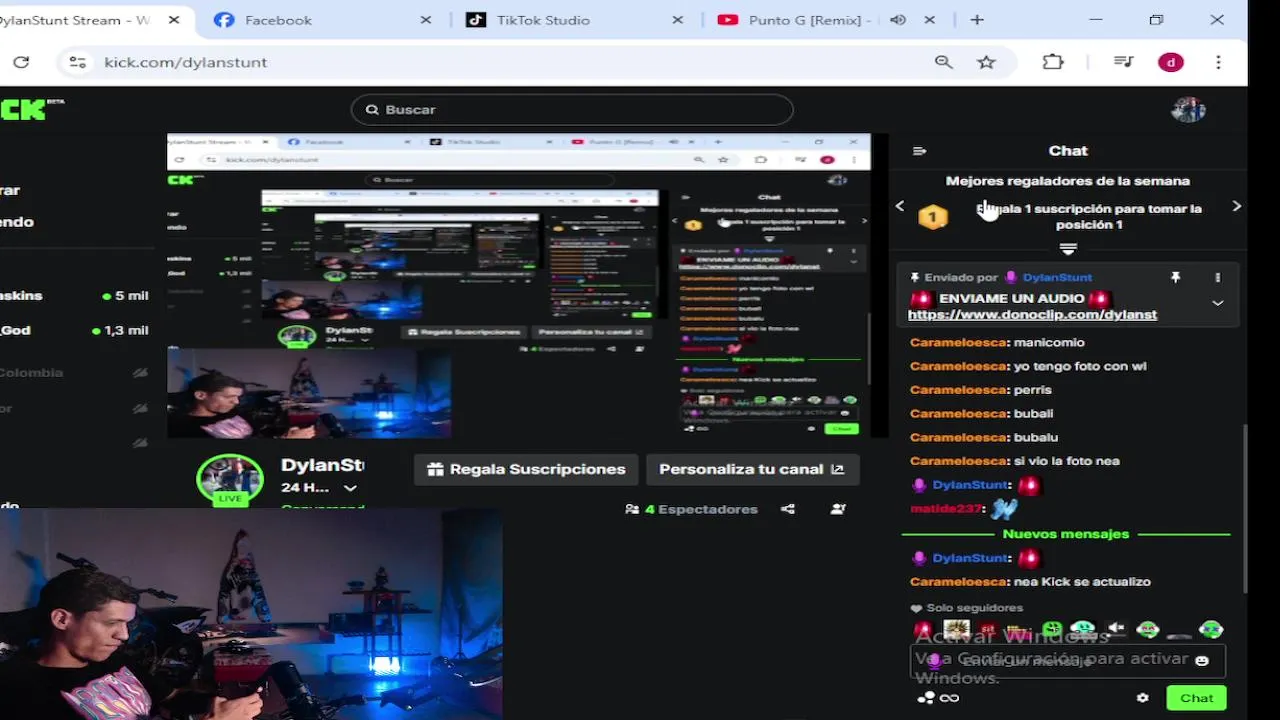This screenshot has width=1280, height=720.
Task: Expand the stream title dropdown next to 24 H...
Action: (350, 488)
